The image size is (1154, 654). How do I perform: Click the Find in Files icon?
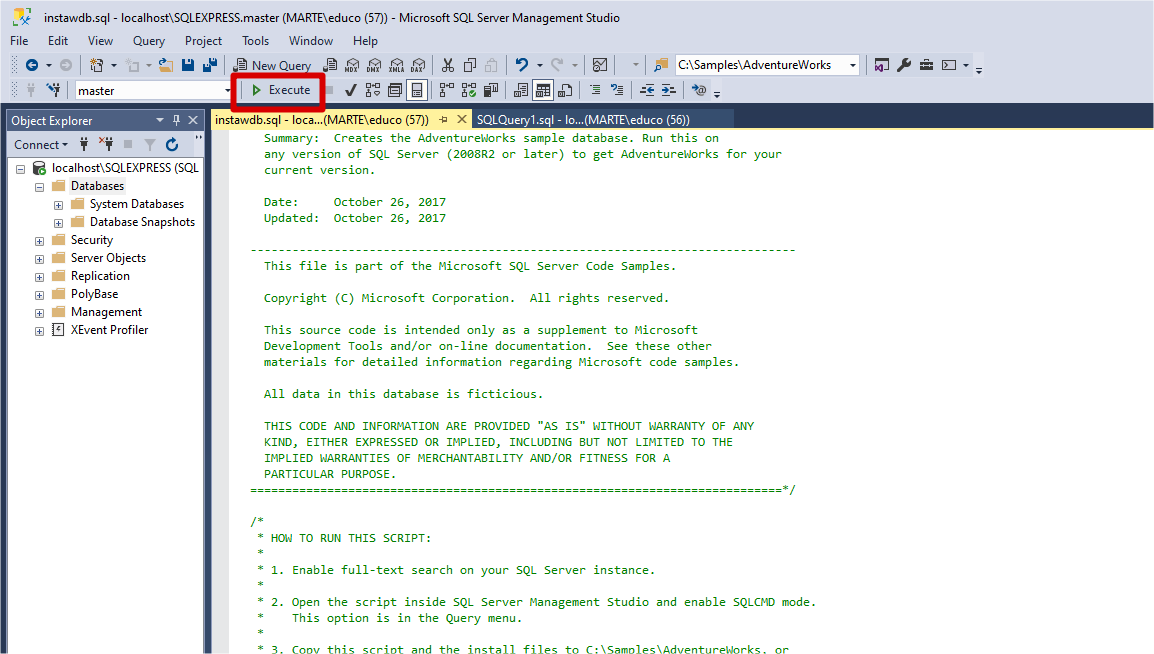pos(661,65)
